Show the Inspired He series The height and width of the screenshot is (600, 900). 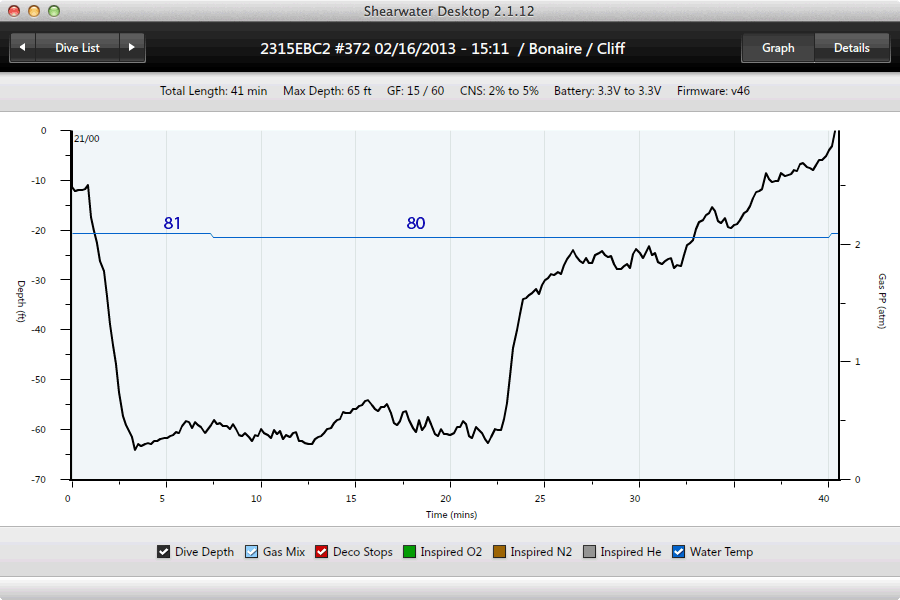pyautogui.click(x=590, y=552)
